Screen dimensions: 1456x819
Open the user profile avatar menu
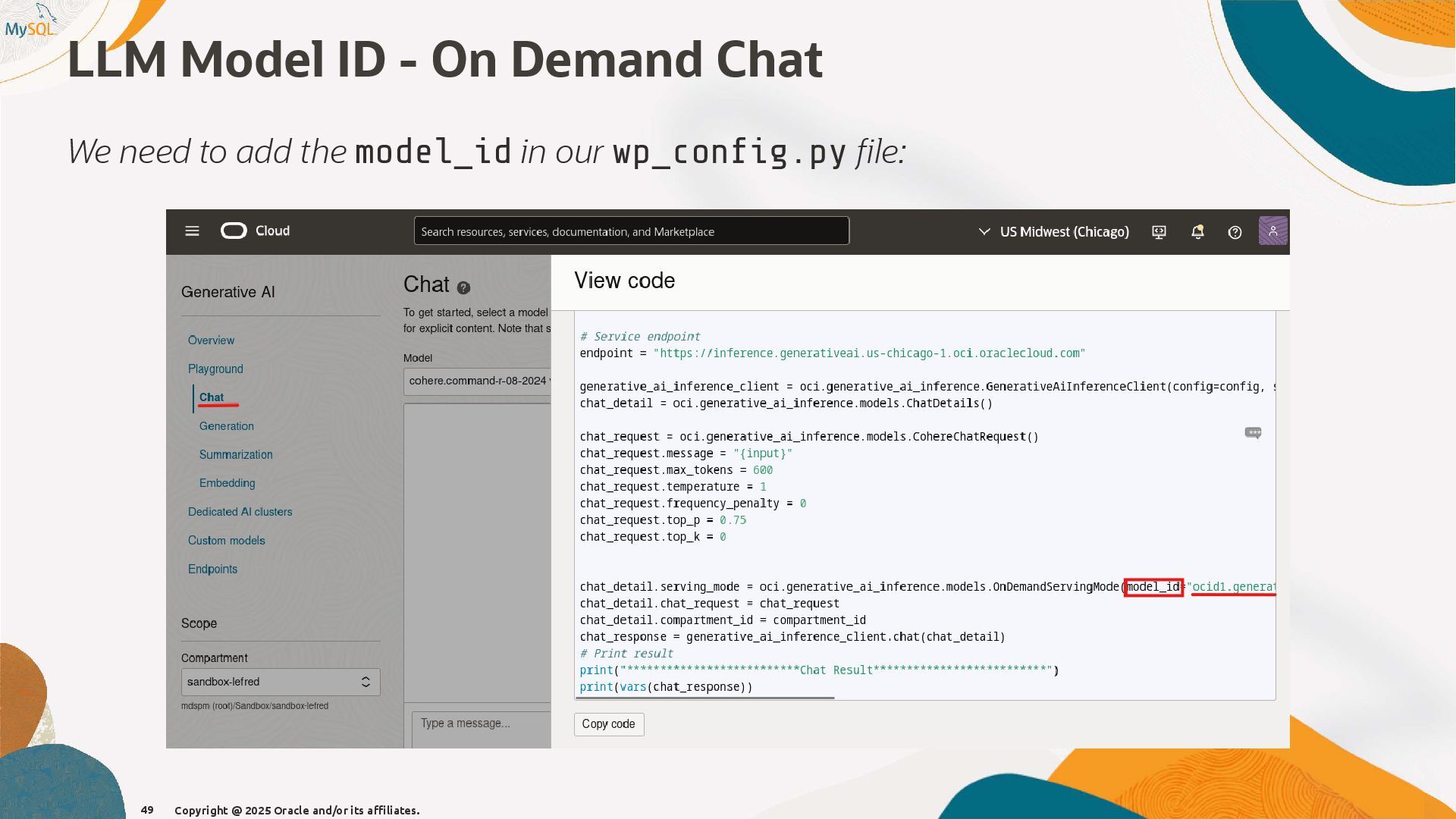tap(1272, 231)
